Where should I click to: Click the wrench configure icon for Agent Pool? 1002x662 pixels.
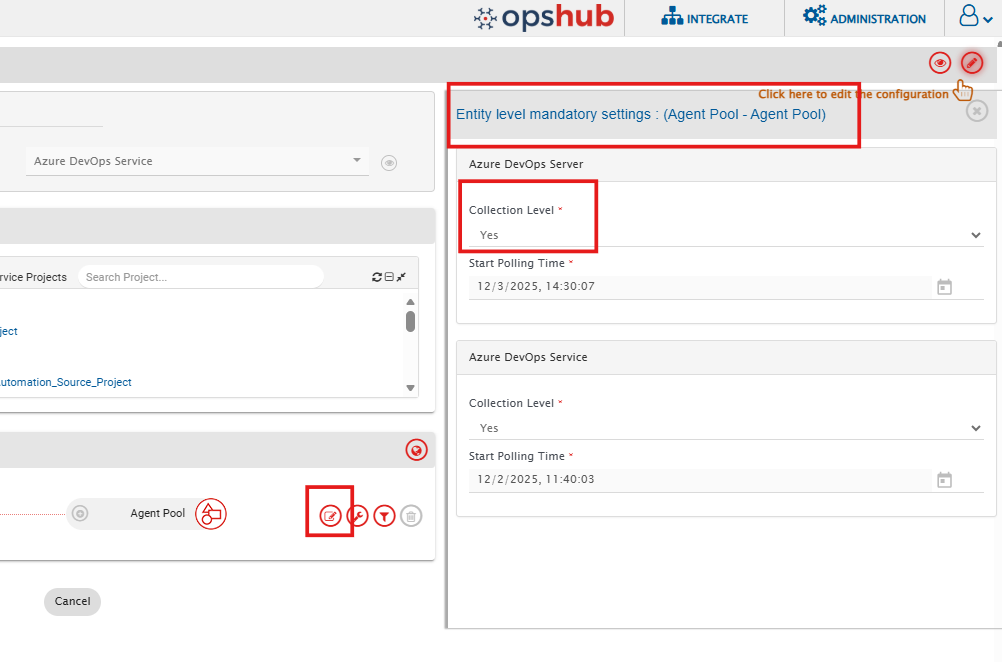[357, 516]
